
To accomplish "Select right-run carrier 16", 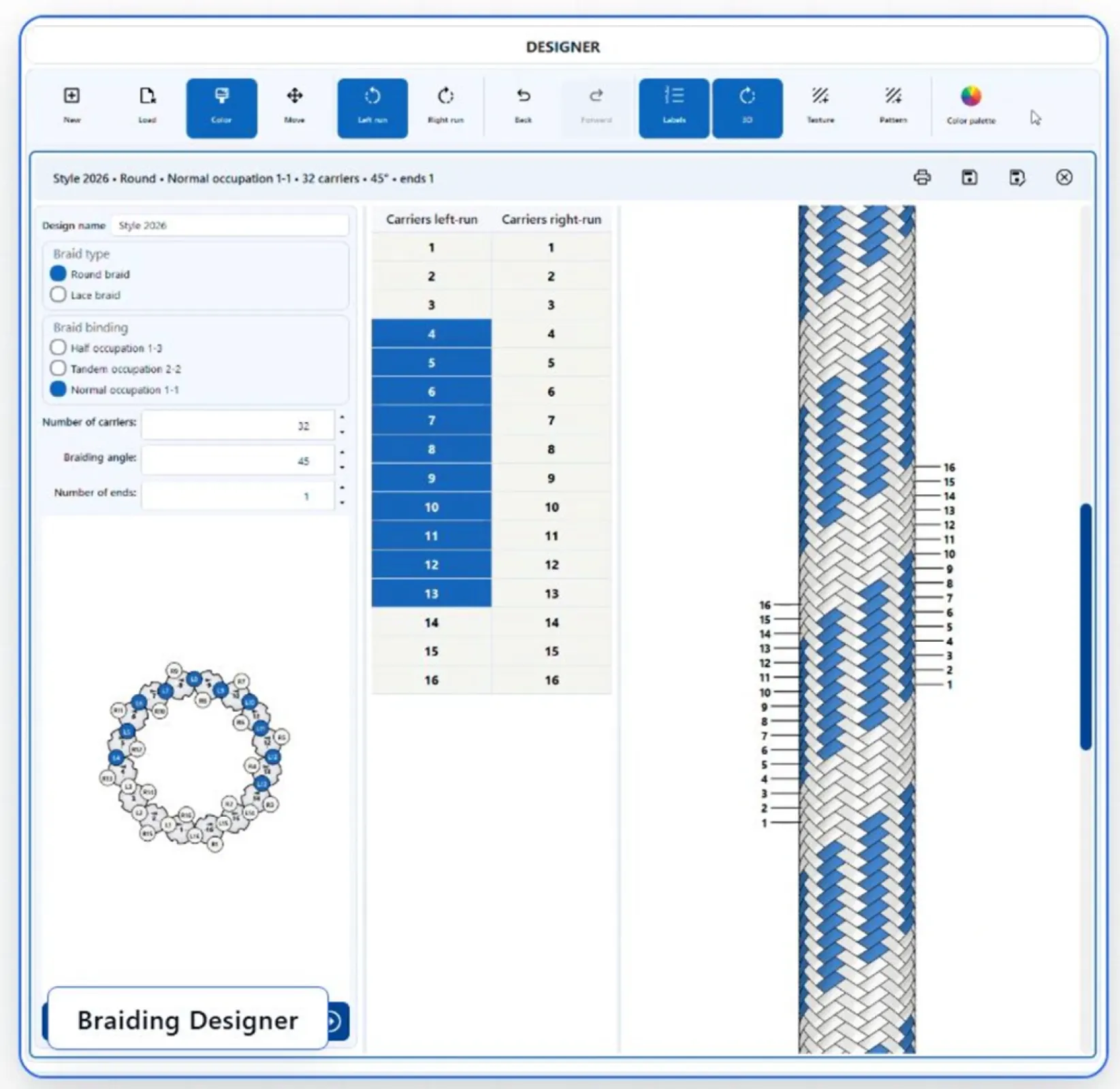I will 551,680.
